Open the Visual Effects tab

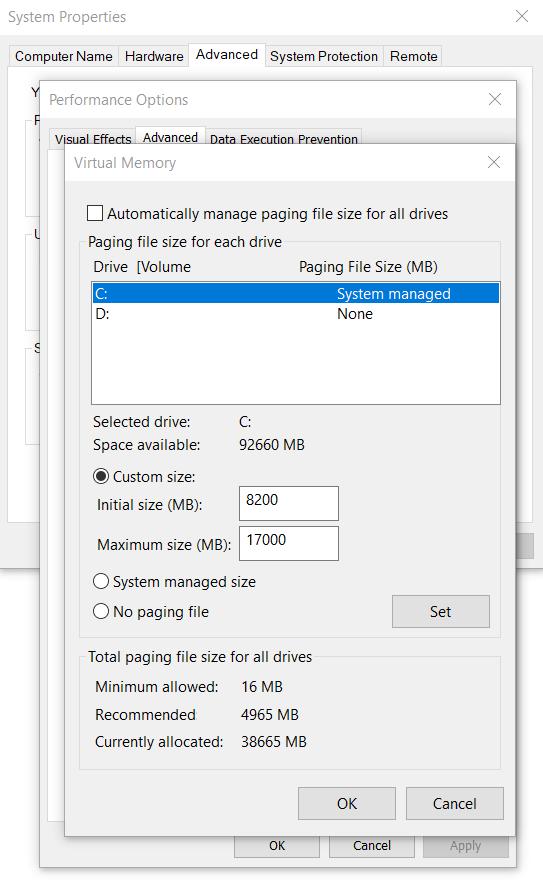click(93, 138)
